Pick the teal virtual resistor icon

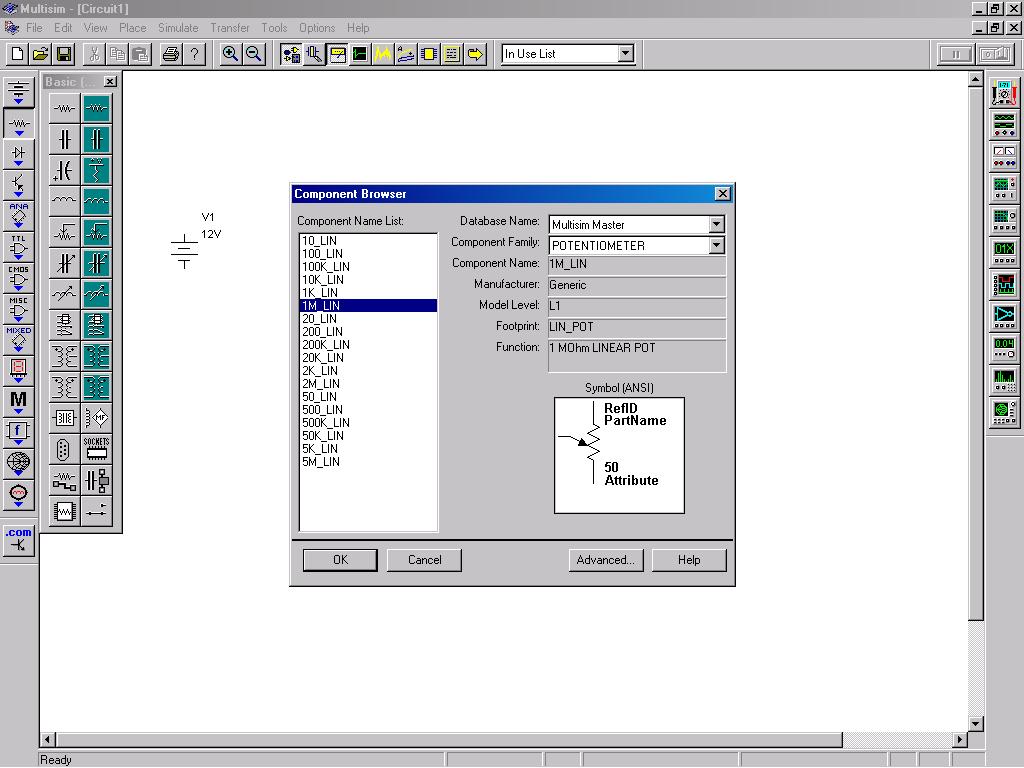[x=97, y=108]
